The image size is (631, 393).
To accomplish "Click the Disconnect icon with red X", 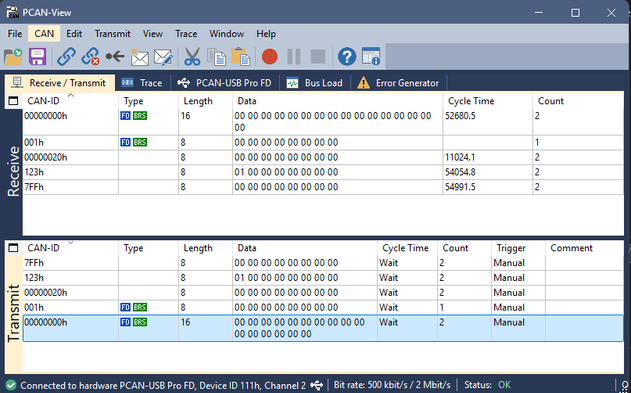I will pos(90,57).
